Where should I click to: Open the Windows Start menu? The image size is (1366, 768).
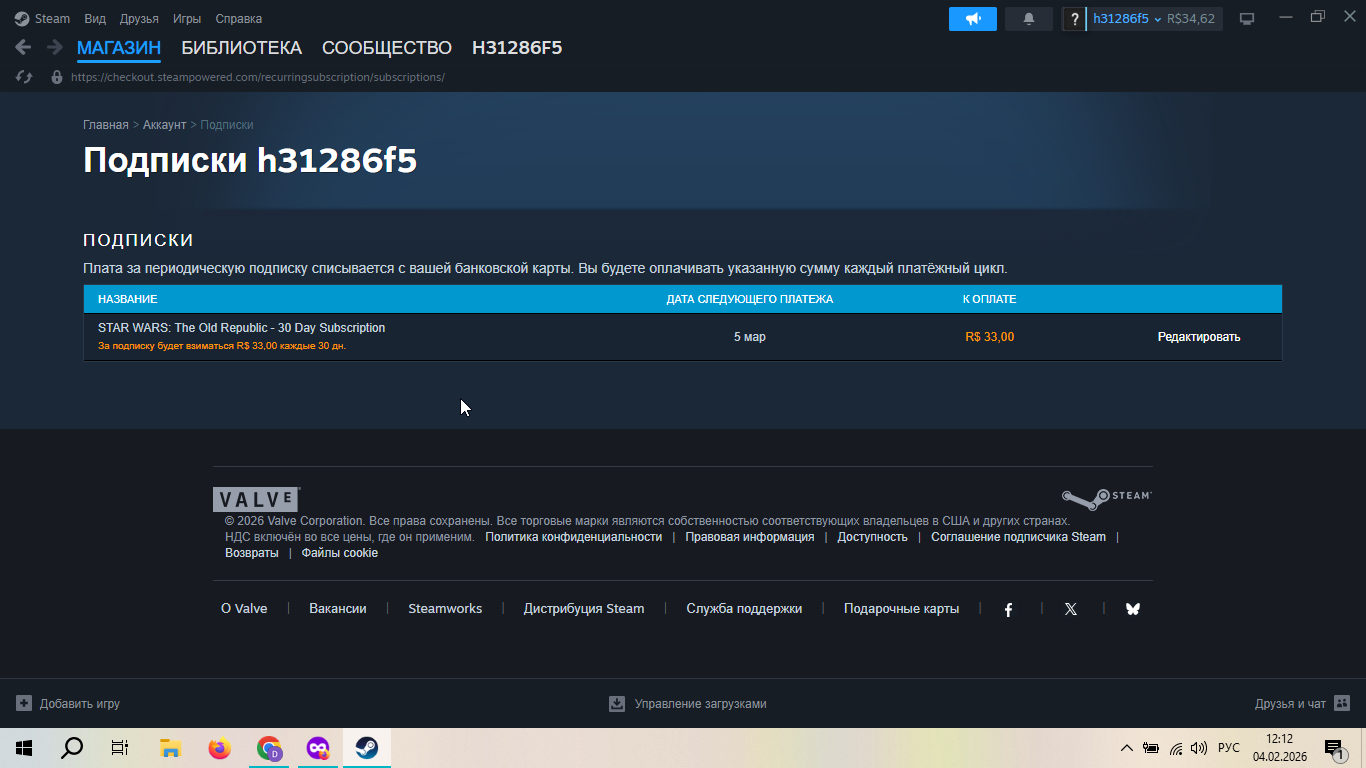coord(24,748)
